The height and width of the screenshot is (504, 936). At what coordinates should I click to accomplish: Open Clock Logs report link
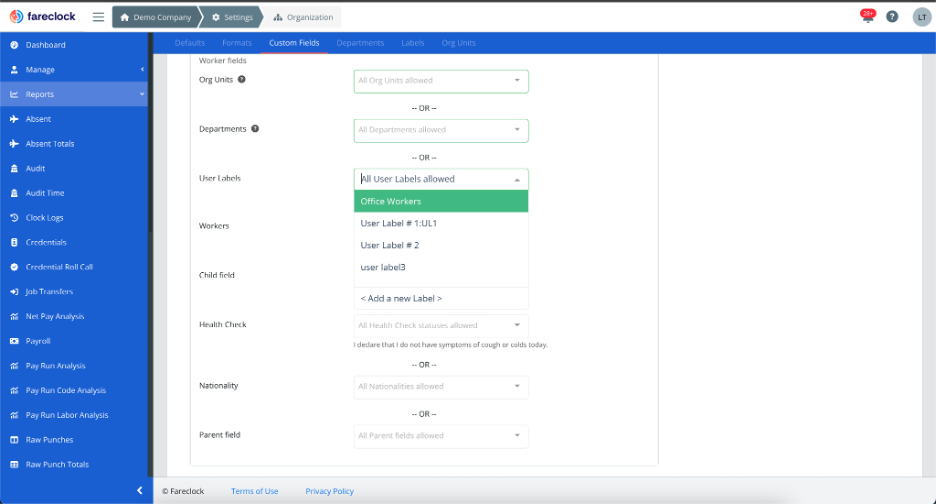coord(44,218)
